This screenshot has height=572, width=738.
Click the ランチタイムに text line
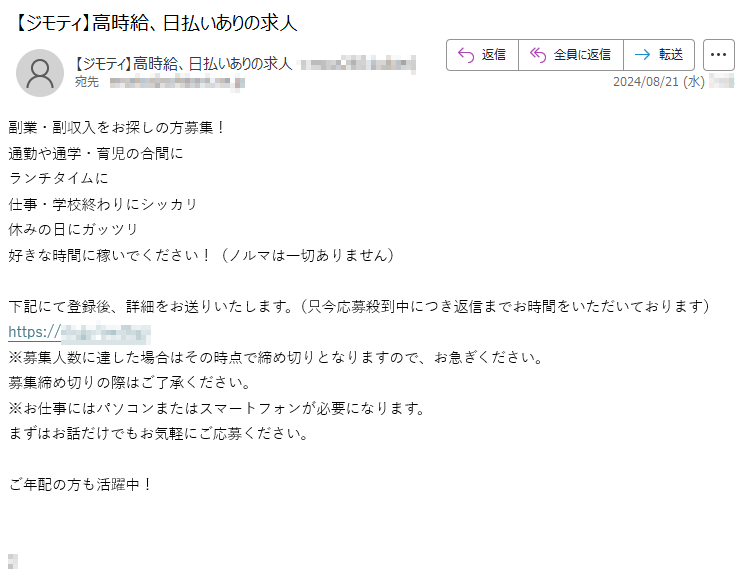coord(59,178)
